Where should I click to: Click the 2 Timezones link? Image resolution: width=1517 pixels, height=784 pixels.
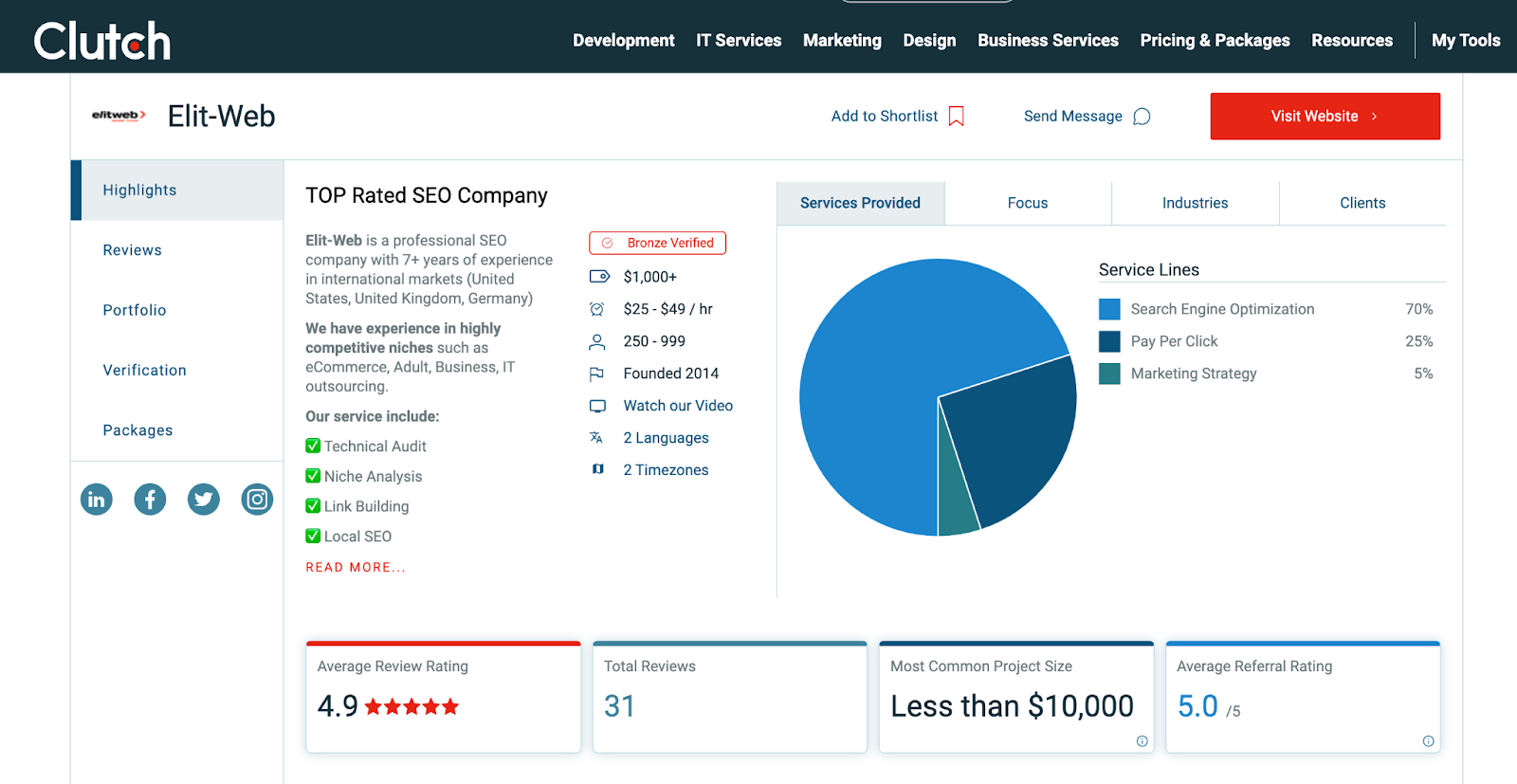666,470
